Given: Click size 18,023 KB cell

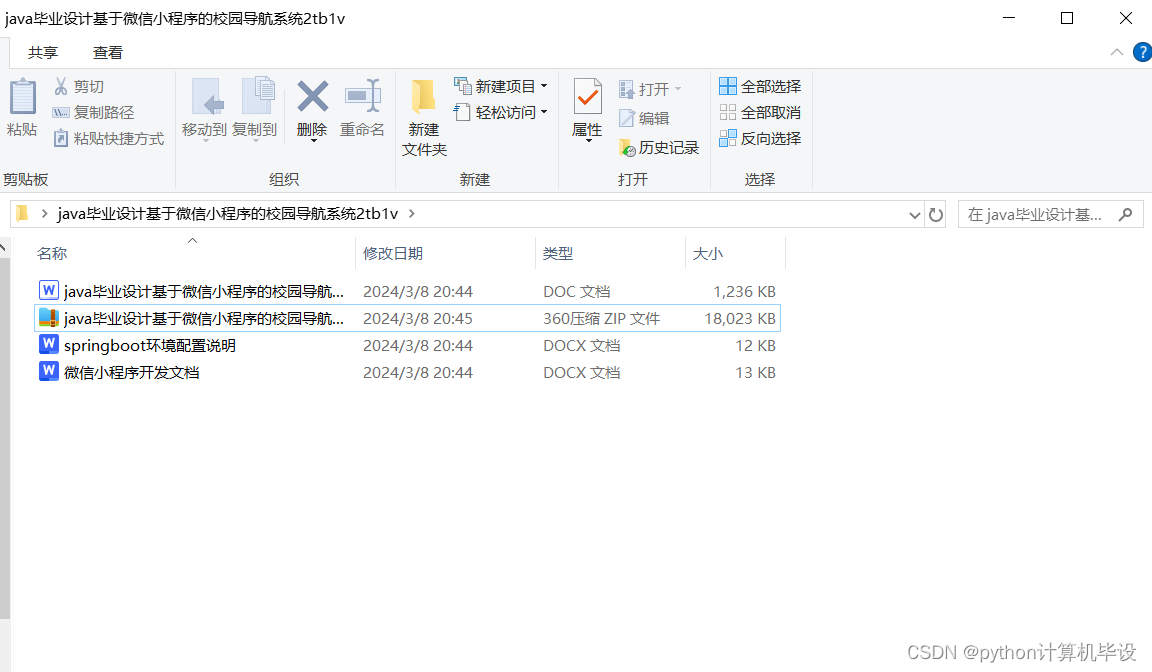Looking at the screenshot, I should [740, 319].
